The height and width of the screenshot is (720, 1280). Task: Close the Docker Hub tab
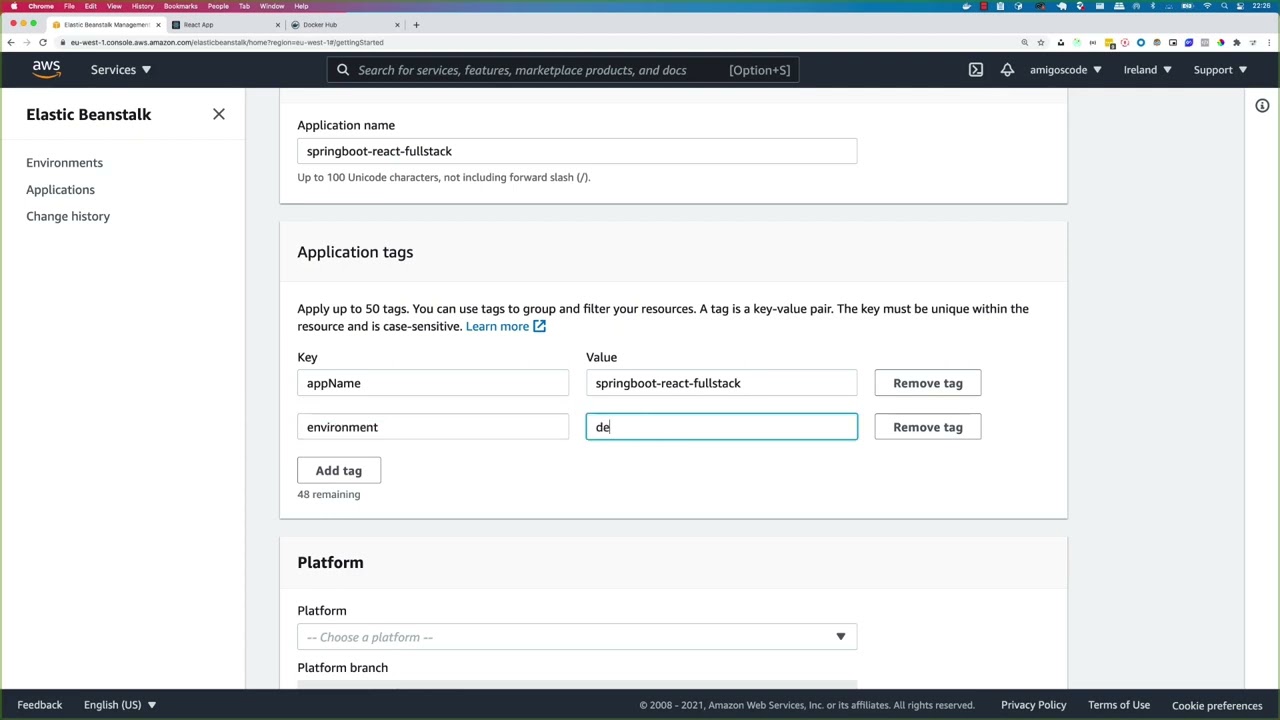(x=397, y=24)
